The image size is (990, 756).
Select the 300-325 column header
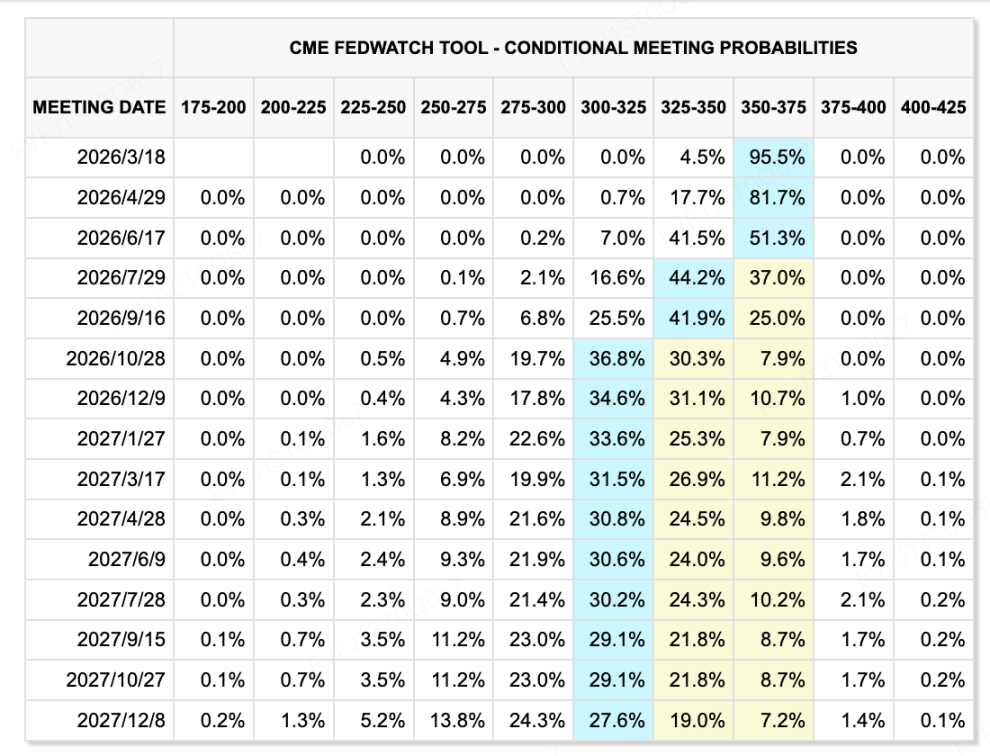pyautogui.click(x=613, y=107)
